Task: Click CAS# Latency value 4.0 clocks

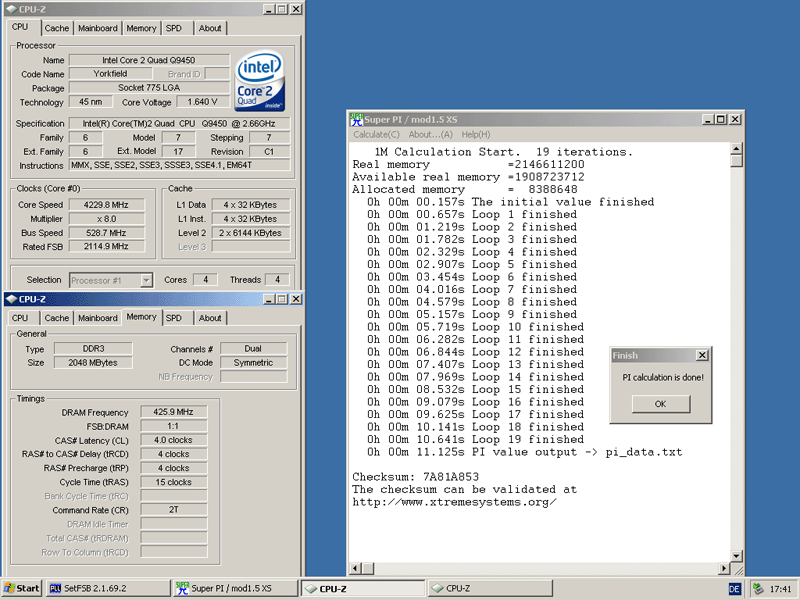Action: coord(173,440)
